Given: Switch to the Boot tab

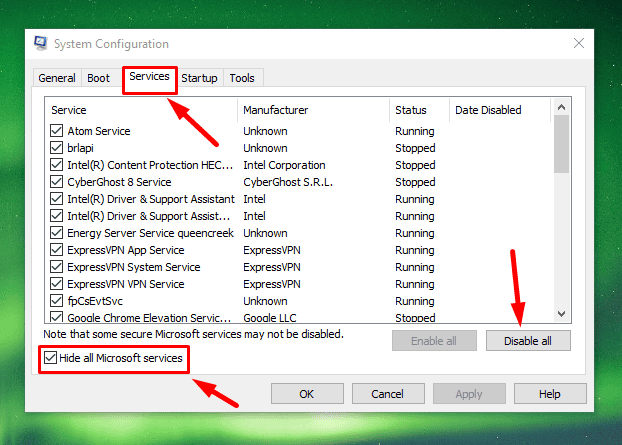Looking at the screenshot, I should [x=98, y=78].
